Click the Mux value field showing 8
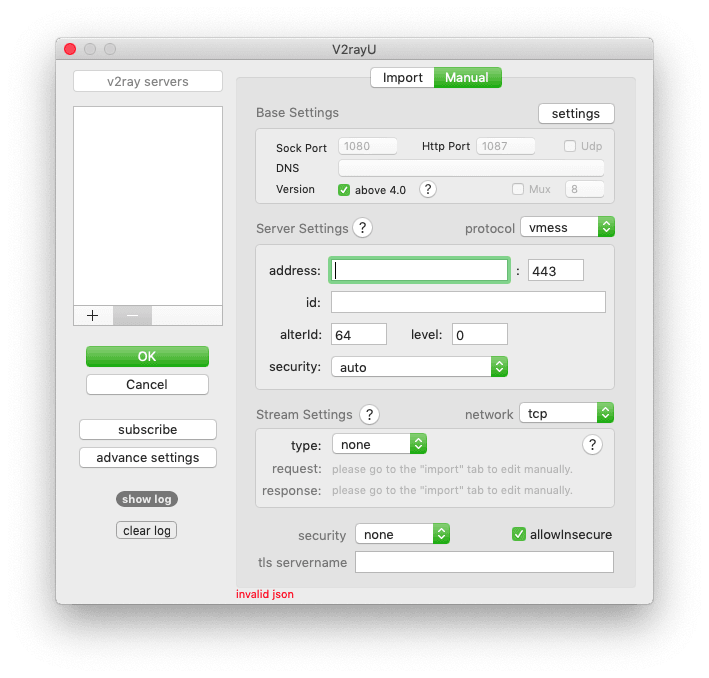Viewport: 709px width, 678px height. coord(585,189)
